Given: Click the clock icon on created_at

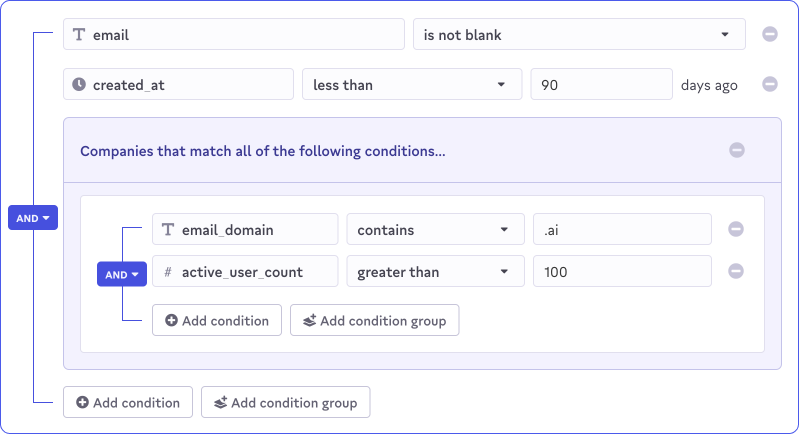Looking at the screenshot, I should 79,85.
